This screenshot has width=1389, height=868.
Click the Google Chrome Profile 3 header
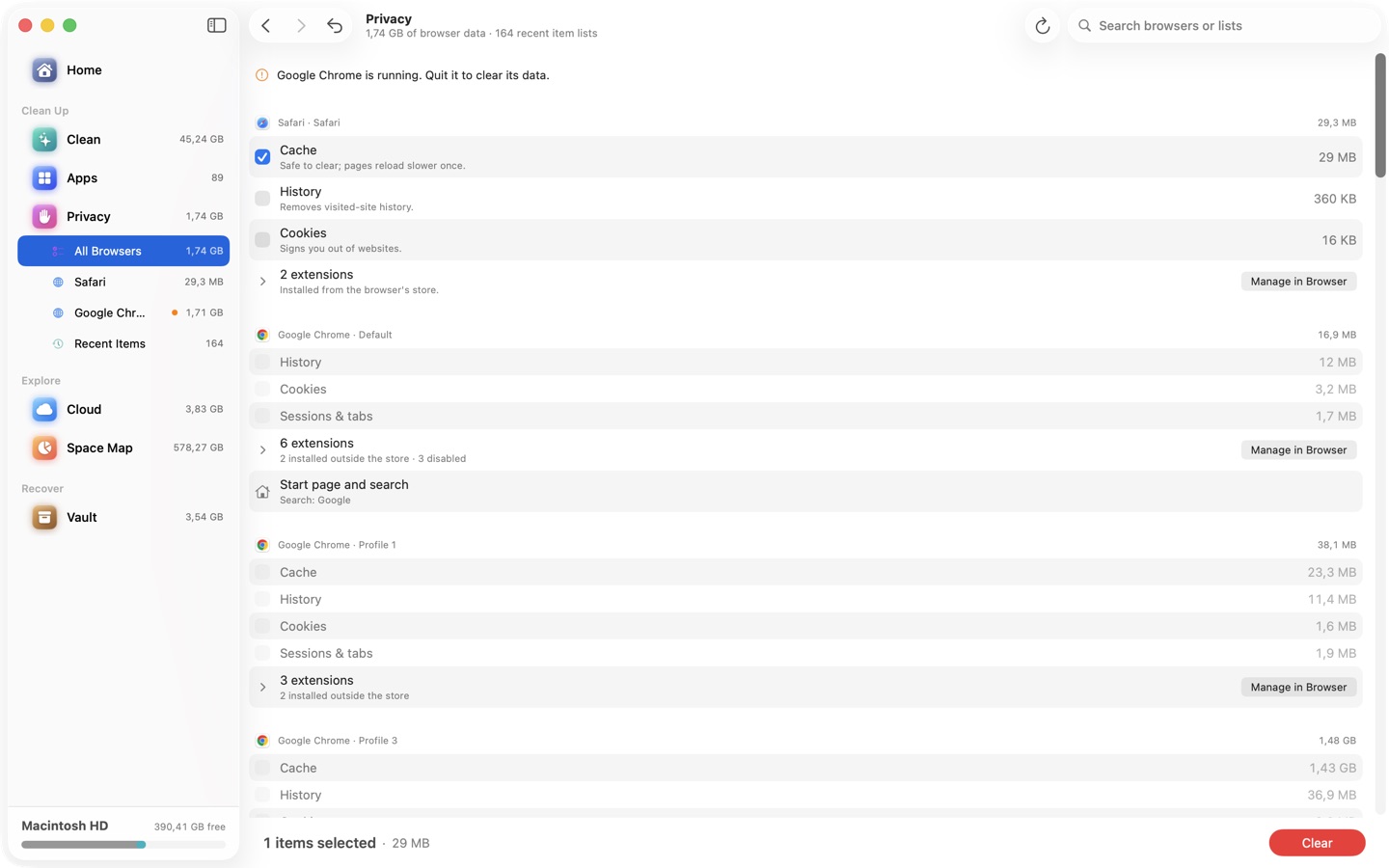[x=338, y=741]
